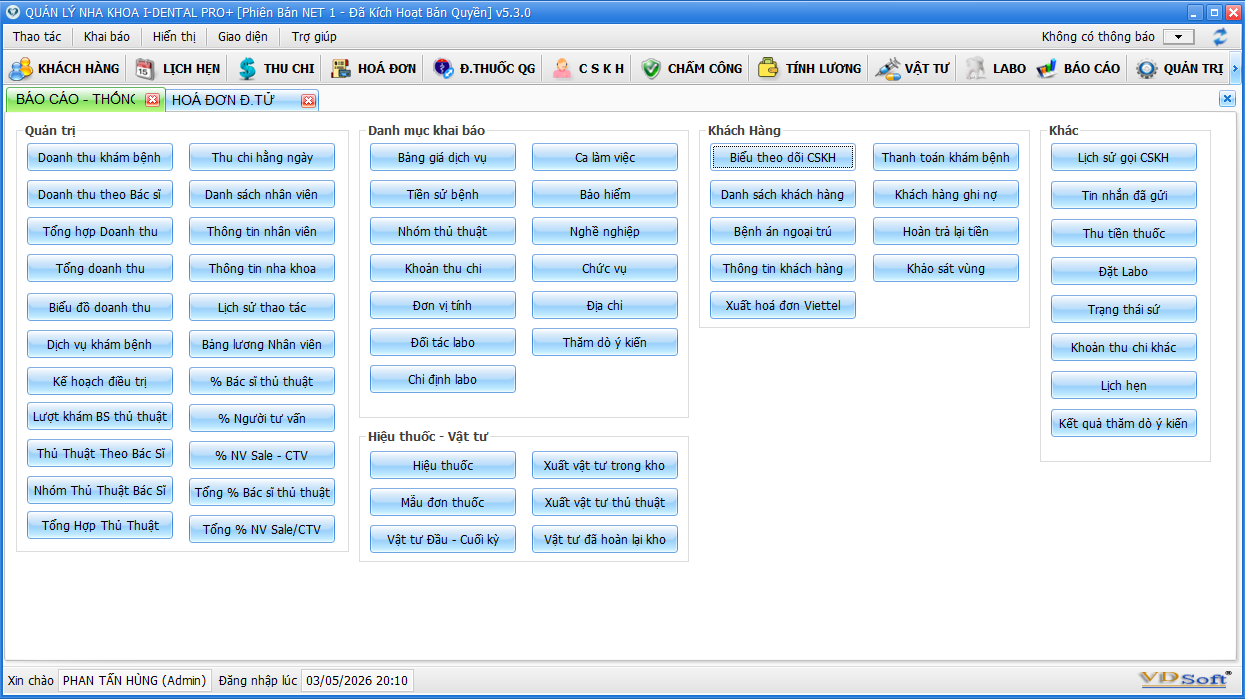Open the QUẢN TRỊ gear icon

tap(1147, 69)
